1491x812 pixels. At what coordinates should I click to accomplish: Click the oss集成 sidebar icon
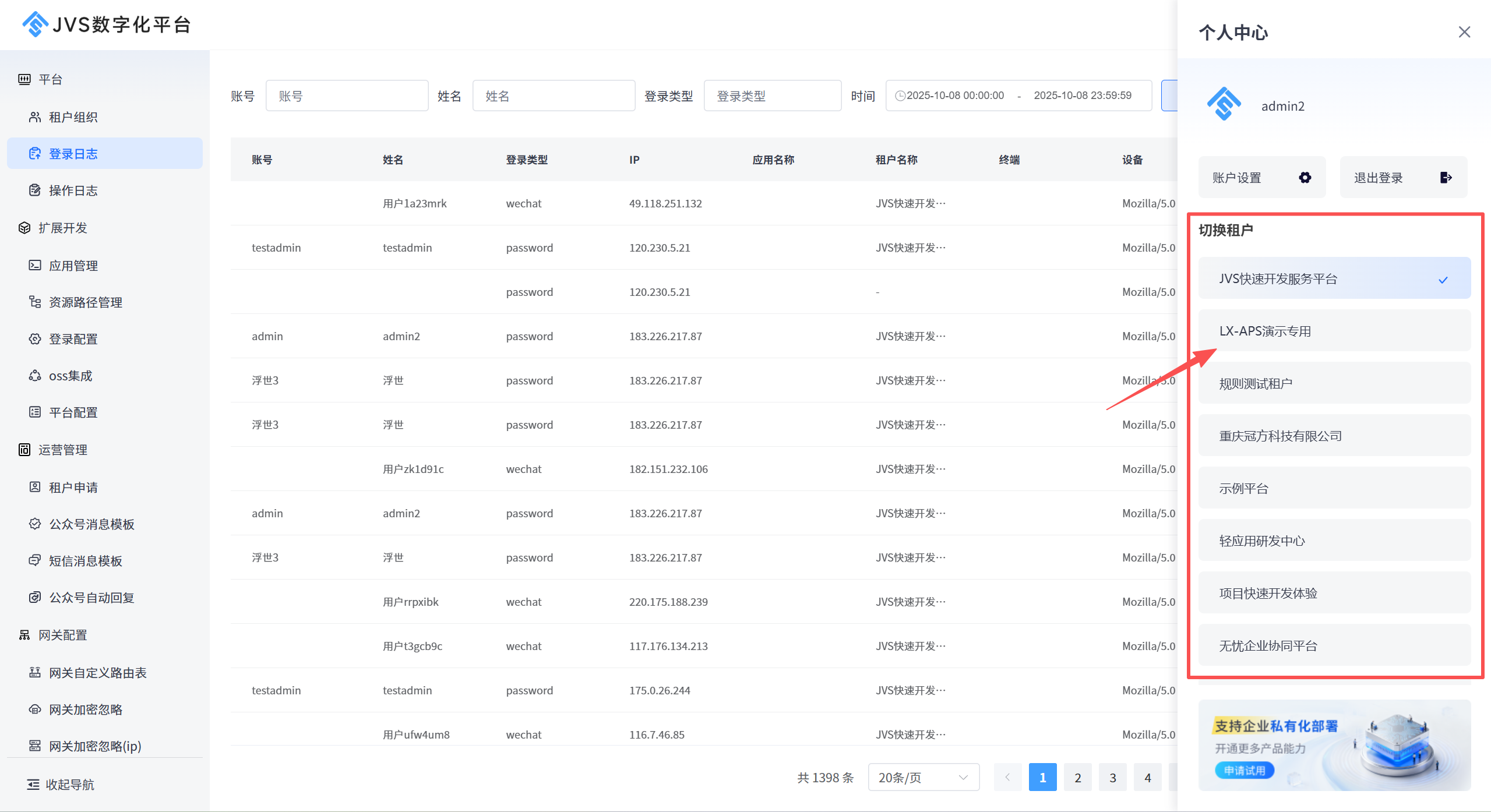35,376
